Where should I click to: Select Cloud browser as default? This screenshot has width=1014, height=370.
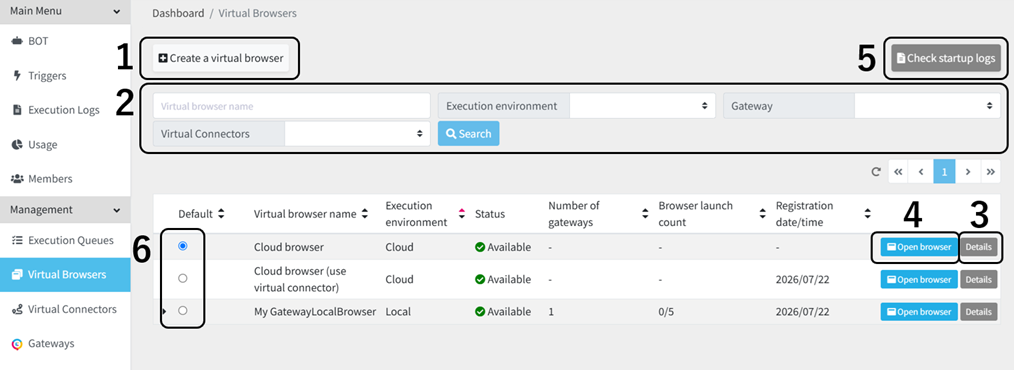pos(182,246)
